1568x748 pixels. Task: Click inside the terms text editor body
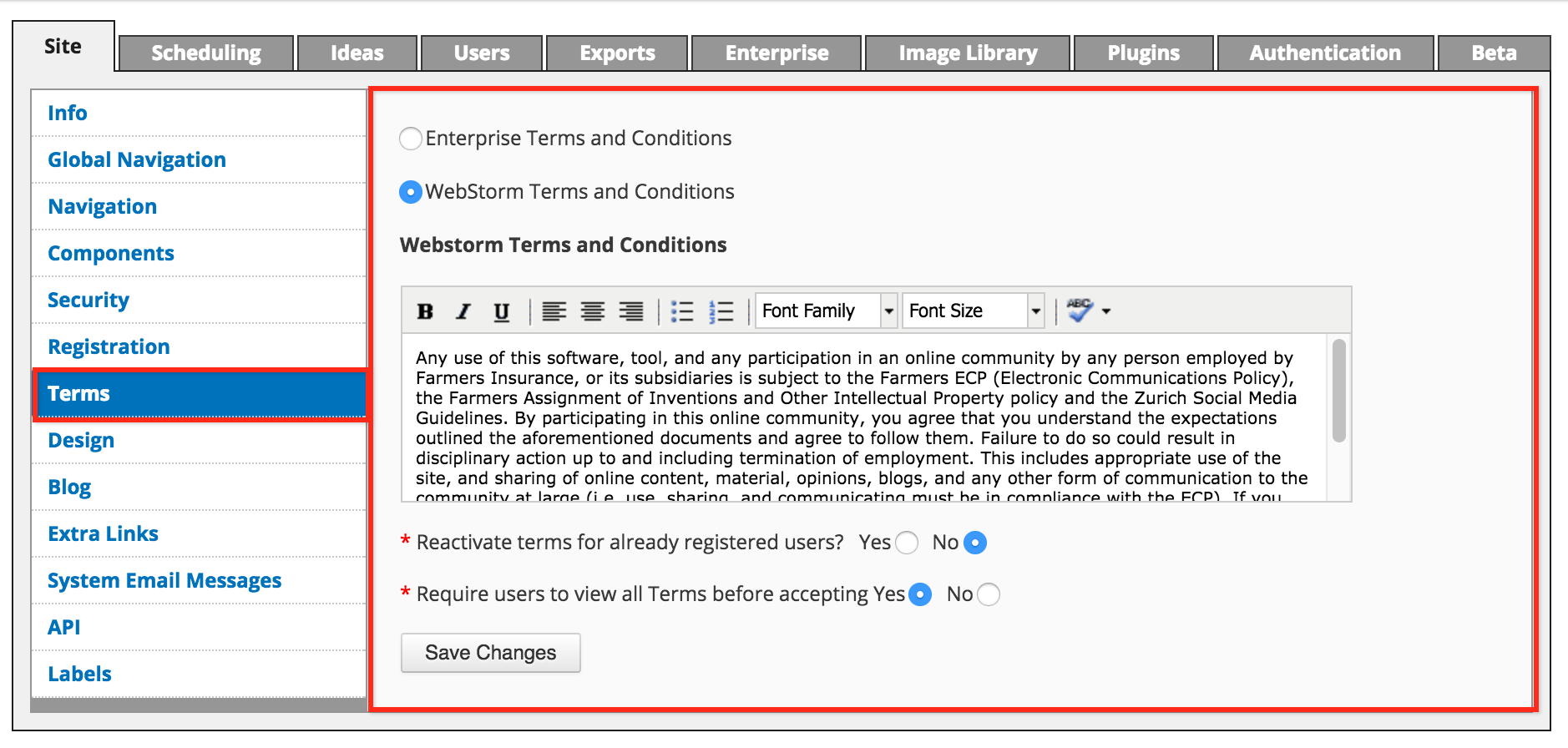click(865, 417)
